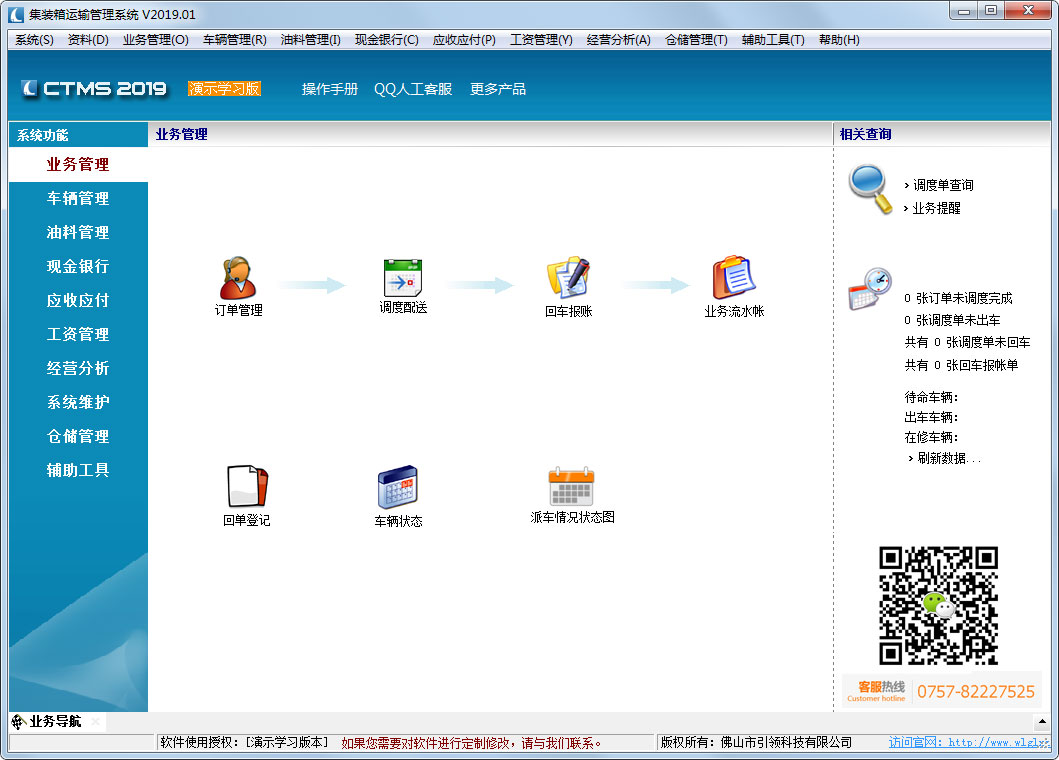Viewport: 1059px width, 760px height.
Task: Click the 版权所有 copyright status text
Action: (756, 742)
